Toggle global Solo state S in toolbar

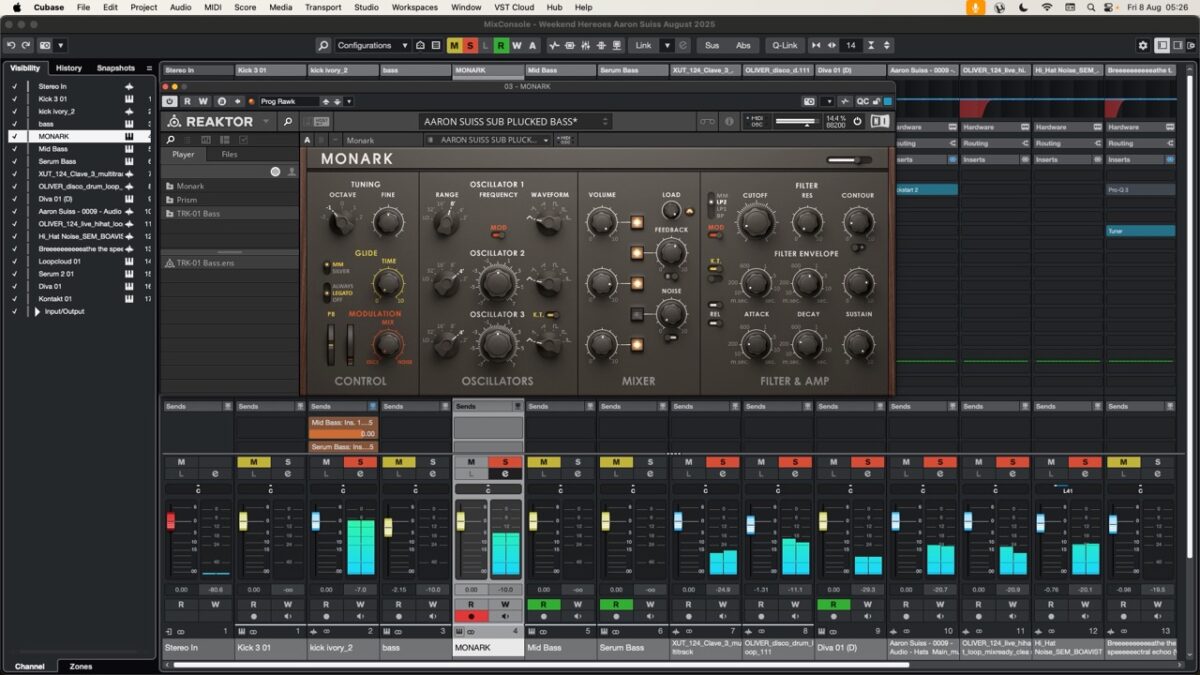tap(470, 45)
